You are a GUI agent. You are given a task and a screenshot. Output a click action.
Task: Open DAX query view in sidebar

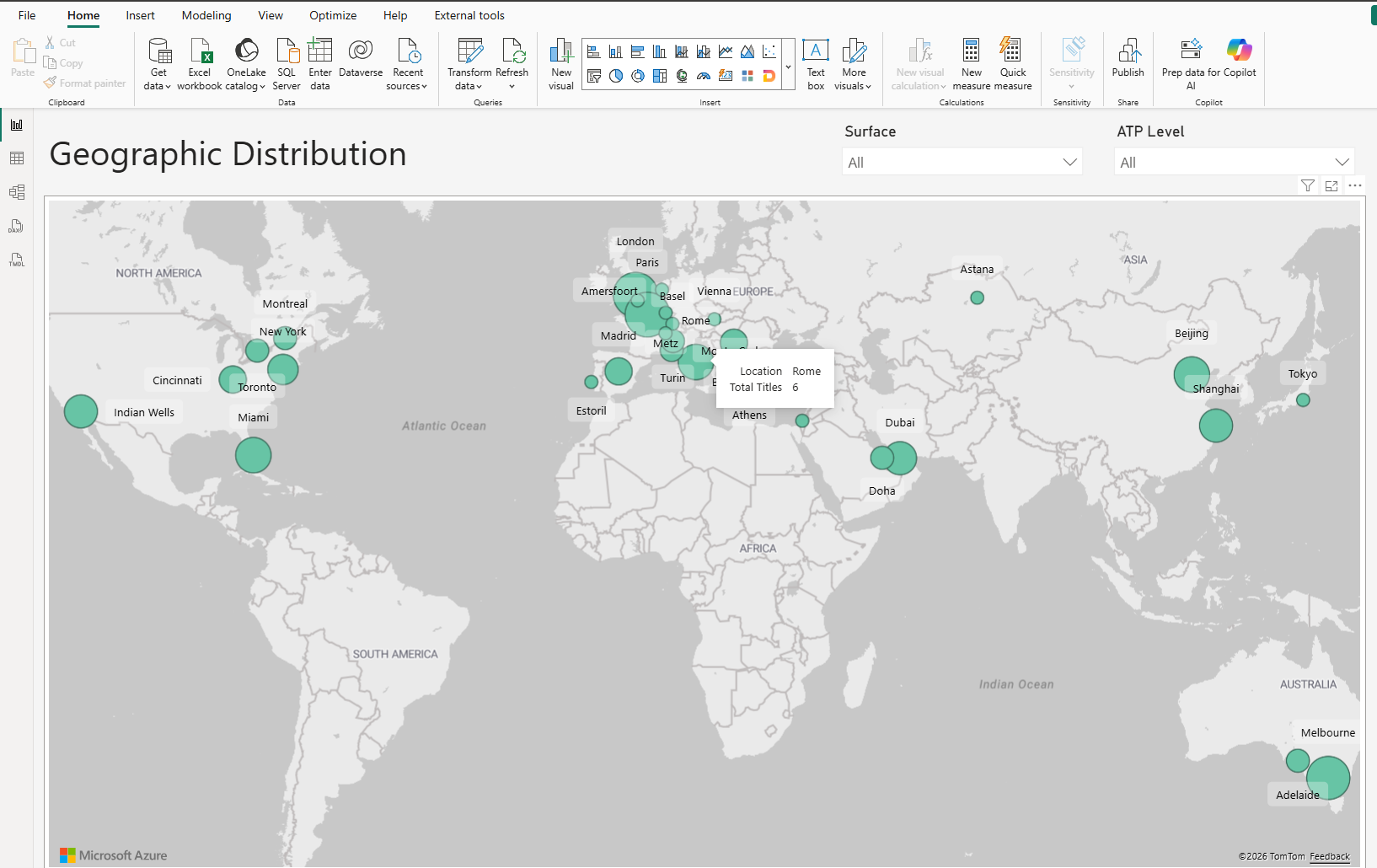(x=17, y=226)
